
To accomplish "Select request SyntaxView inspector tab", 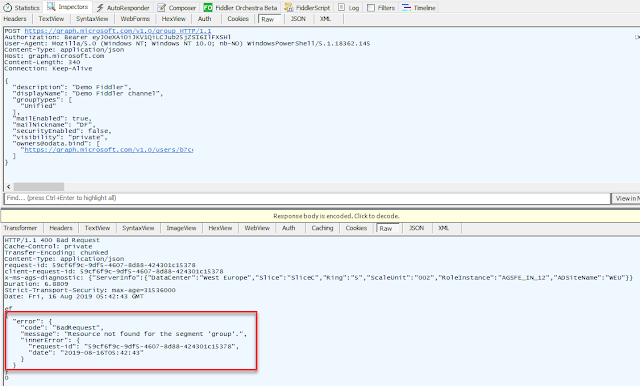I will coord(92,19).
